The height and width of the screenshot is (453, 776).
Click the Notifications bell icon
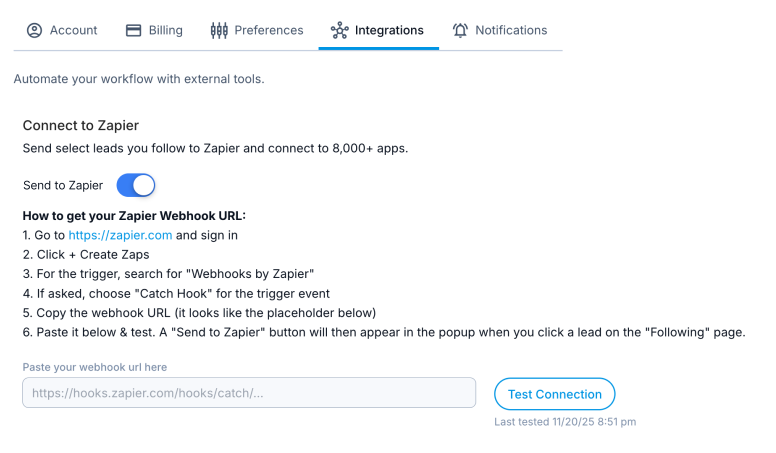coord(461,30)
